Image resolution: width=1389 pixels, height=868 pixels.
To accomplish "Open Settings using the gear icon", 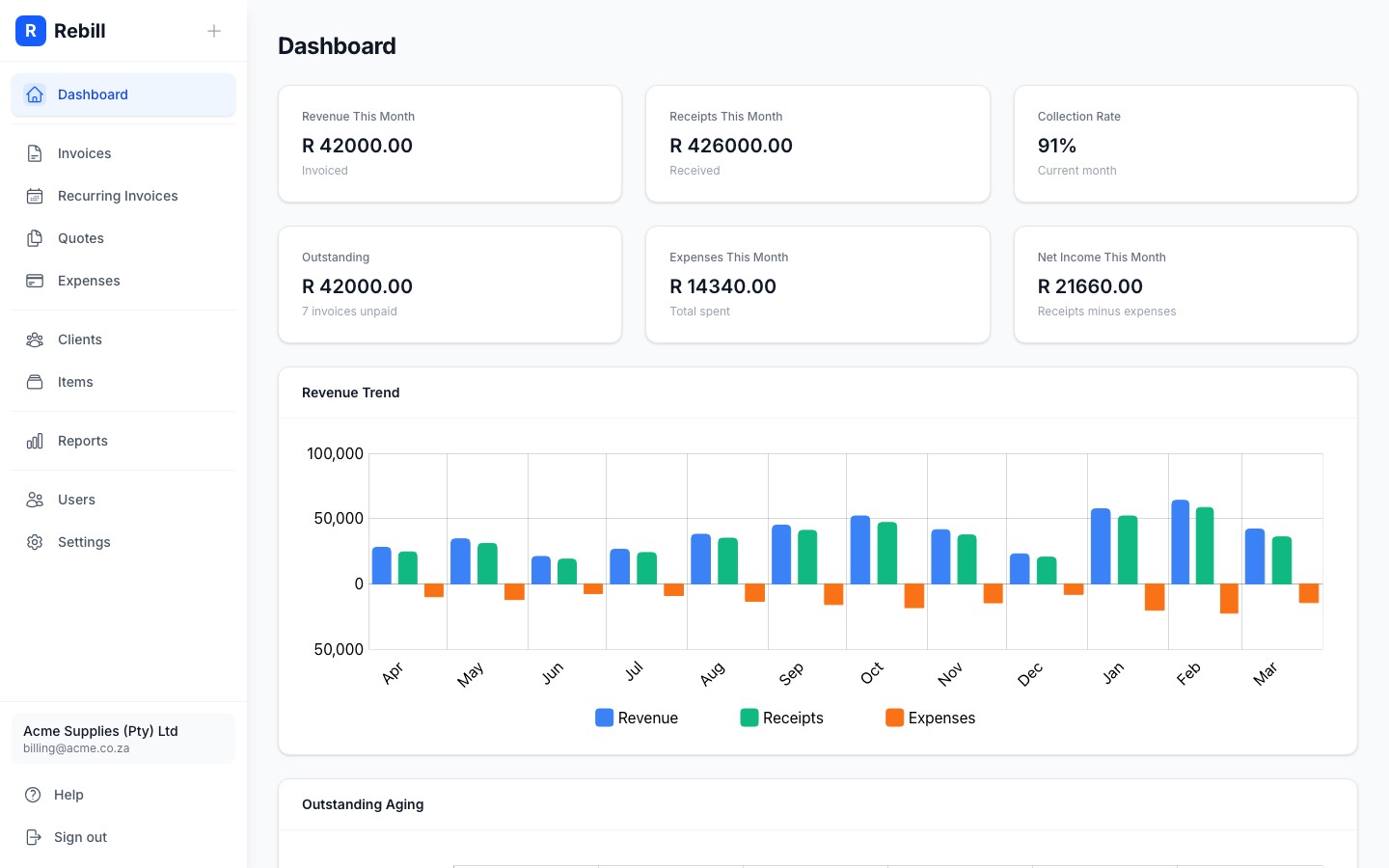I will click(x=35, y=542).
